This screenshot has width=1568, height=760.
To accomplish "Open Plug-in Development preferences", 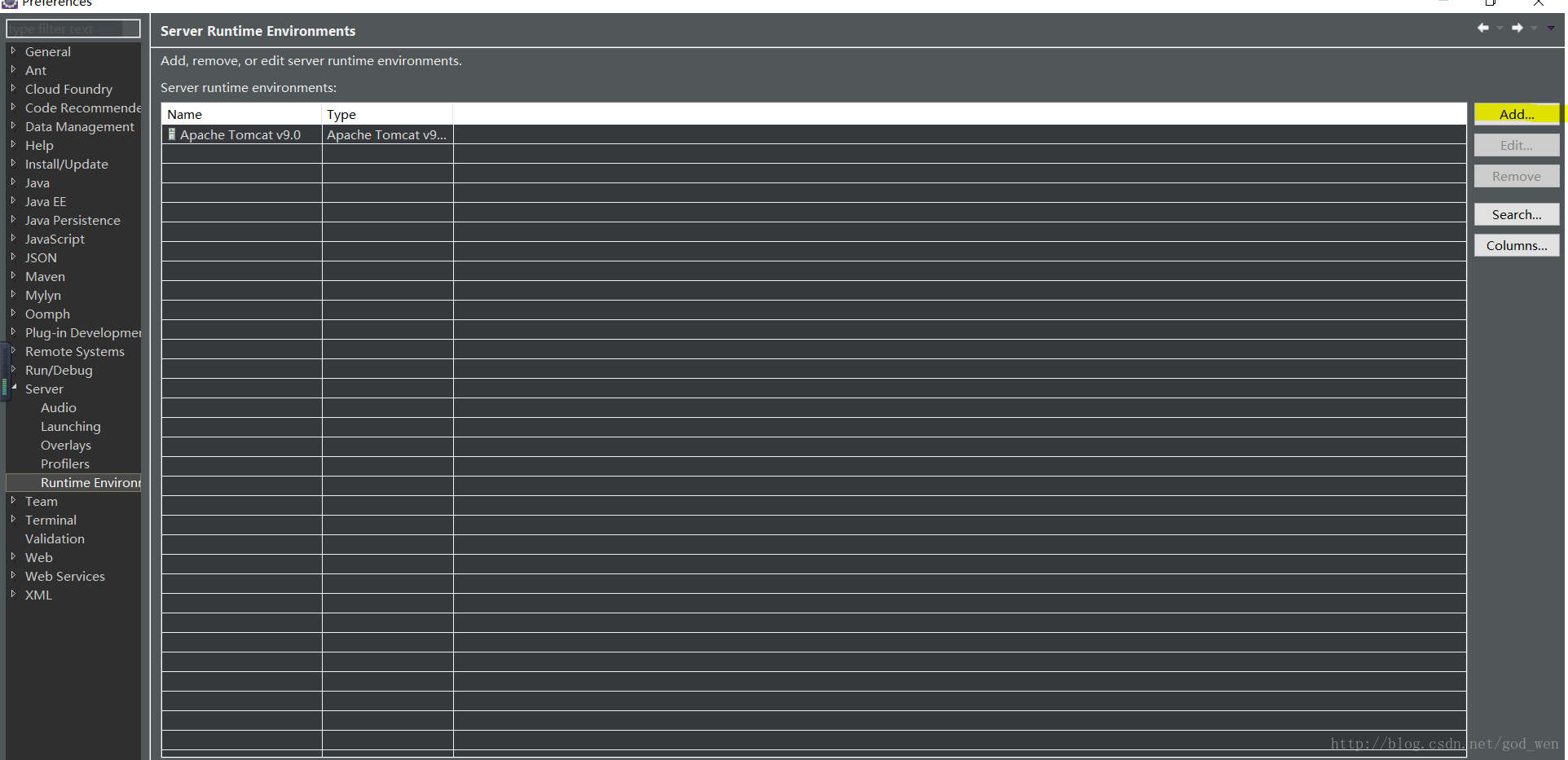I will [82, 332].
